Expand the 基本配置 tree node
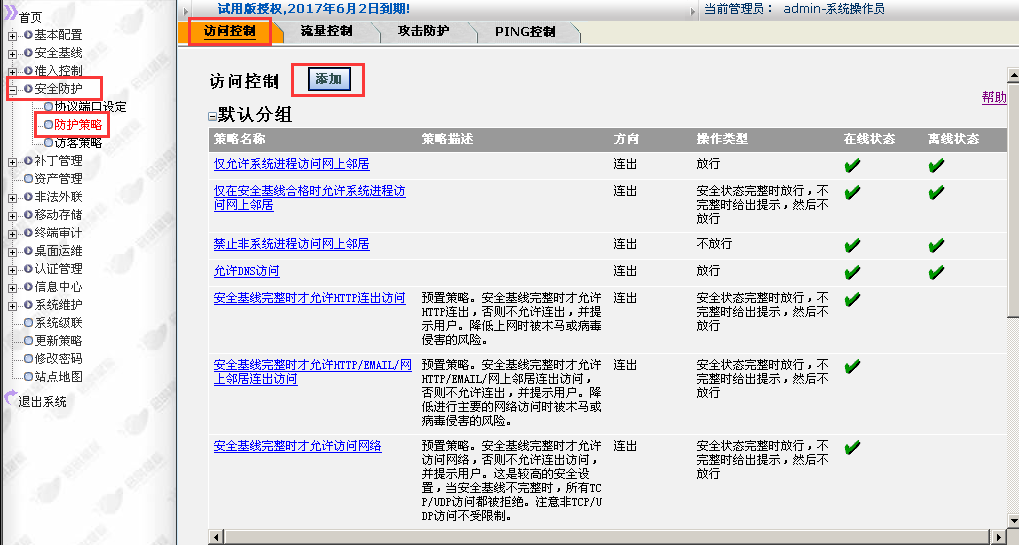The width and height of the screenshot is (1019, 545). [x=12, y=36]
